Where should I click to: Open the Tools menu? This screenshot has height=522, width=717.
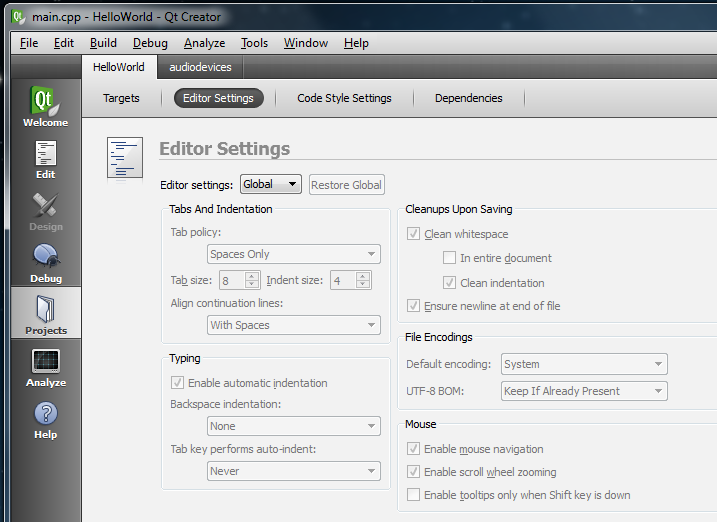tap(254, 43)
